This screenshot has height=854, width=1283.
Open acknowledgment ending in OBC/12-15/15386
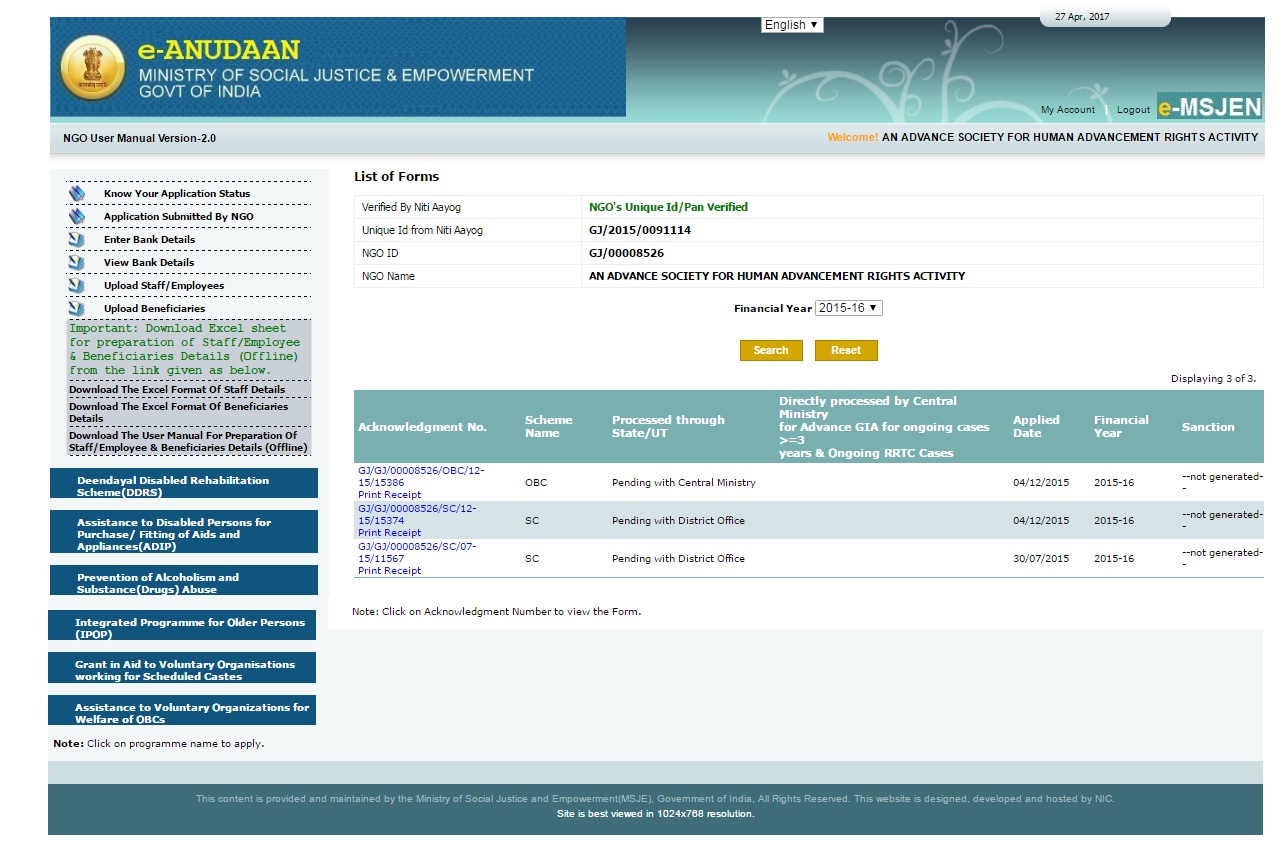pos(421,476)
